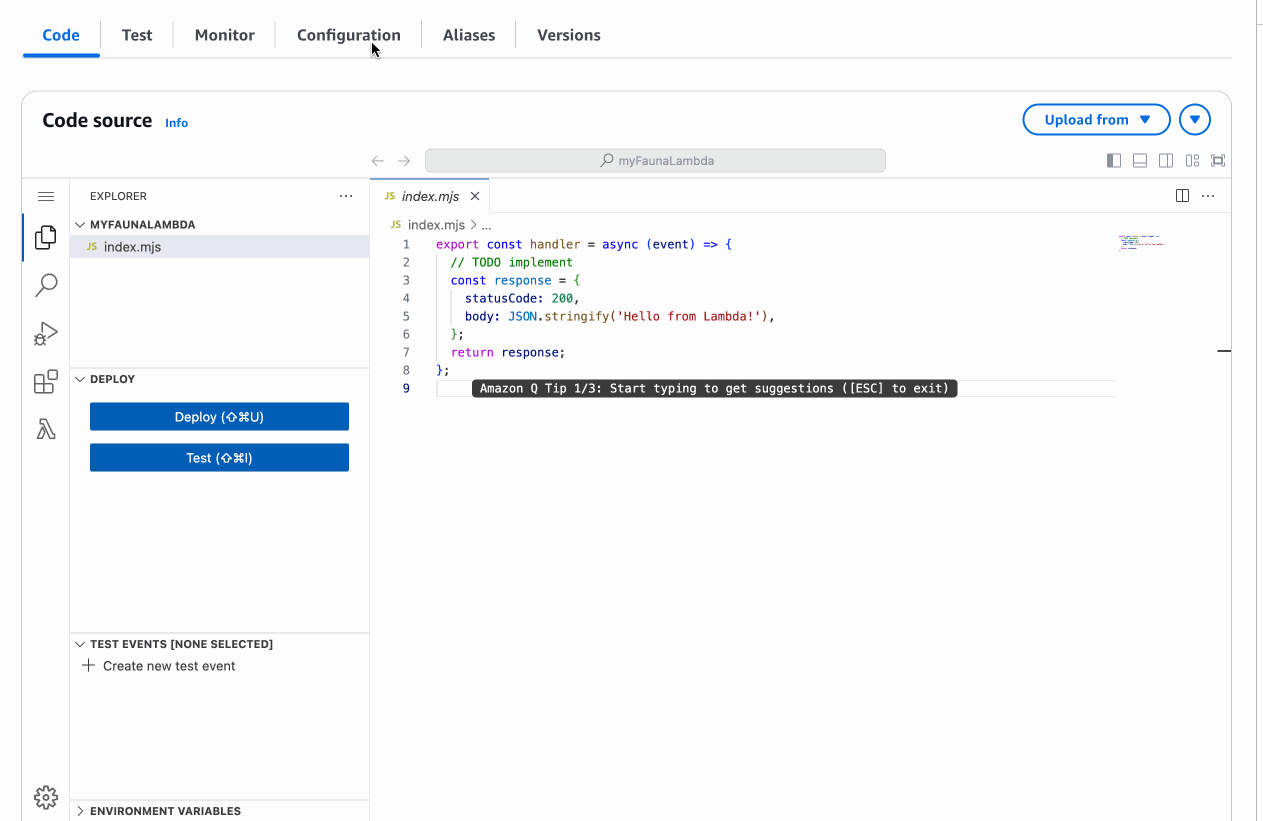This screenshot has height=821, width=1263.
Task: Close the index.mjs editor tab
Action: 475,197
